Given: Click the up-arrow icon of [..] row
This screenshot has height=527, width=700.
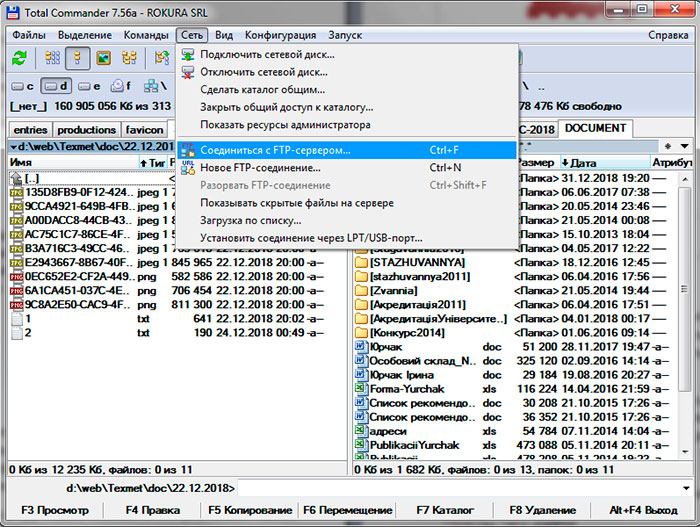Looking at the screenshot, I should (16, 179).
